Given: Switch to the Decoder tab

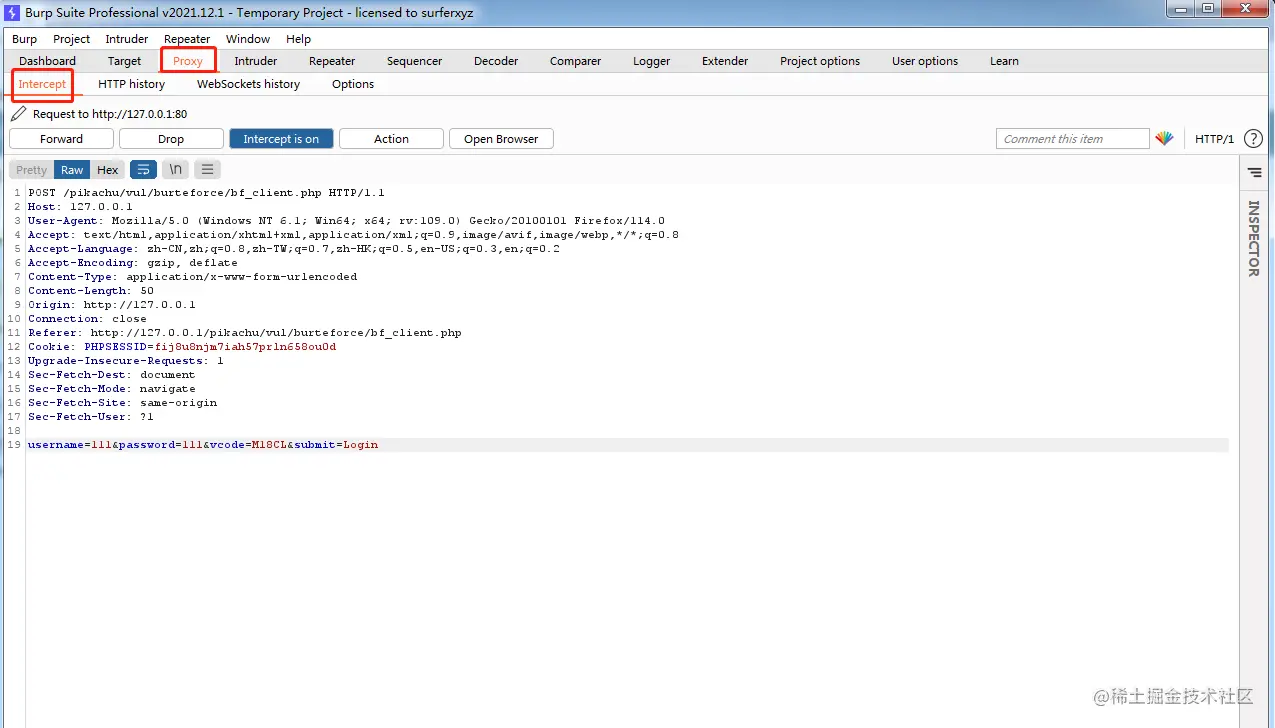Looking at the screenshot, I should [x=496, y=61].
